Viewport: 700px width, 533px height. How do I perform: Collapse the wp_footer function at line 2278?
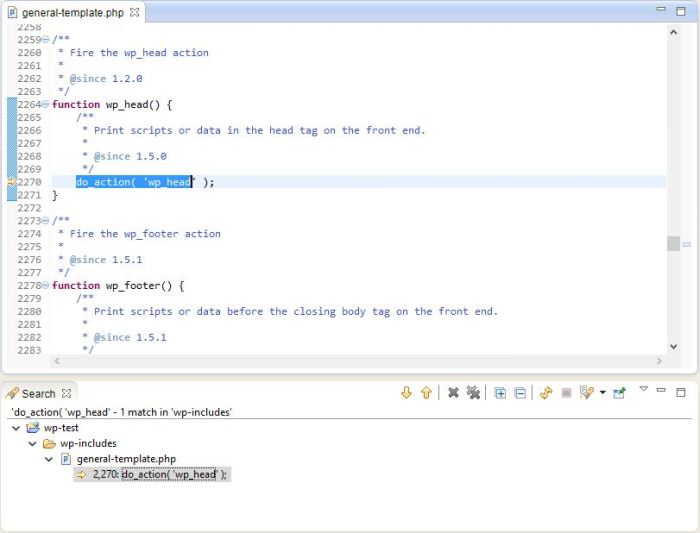coord(45,285)
